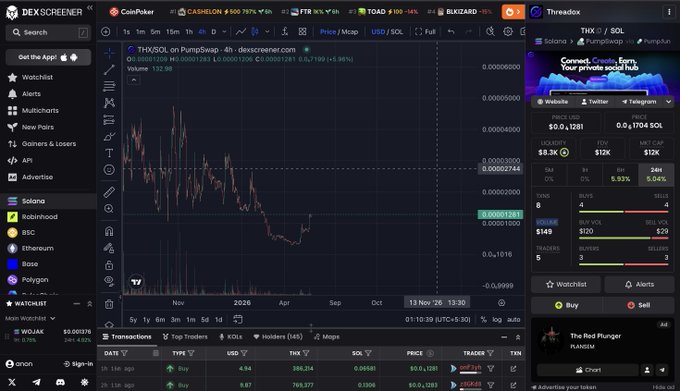Open WOJAK watchlist entry
Screen dimensions: 680x391
[x=48, y=336]
